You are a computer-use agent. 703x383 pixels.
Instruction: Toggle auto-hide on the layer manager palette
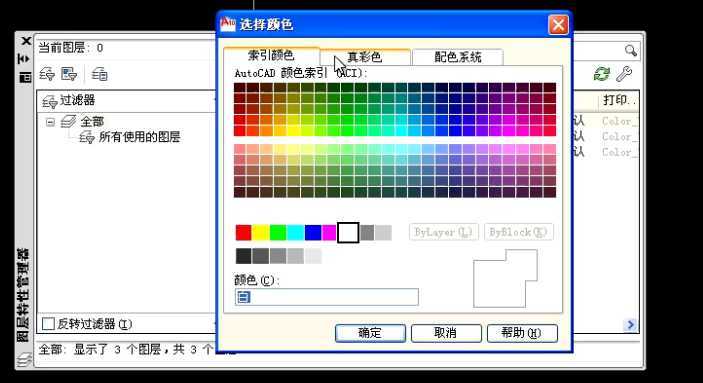[x=24, y=59]
